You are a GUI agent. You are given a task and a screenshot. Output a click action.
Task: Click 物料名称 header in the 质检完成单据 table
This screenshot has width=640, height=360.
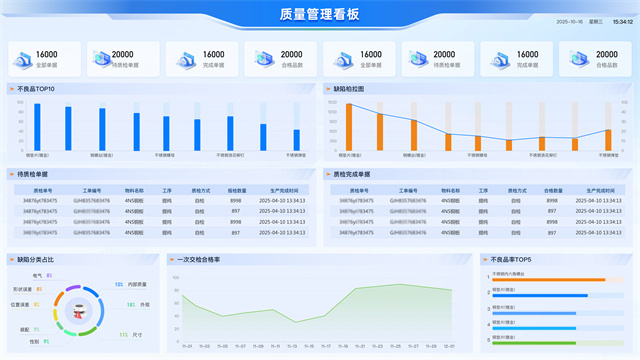[x=450, y=191]
